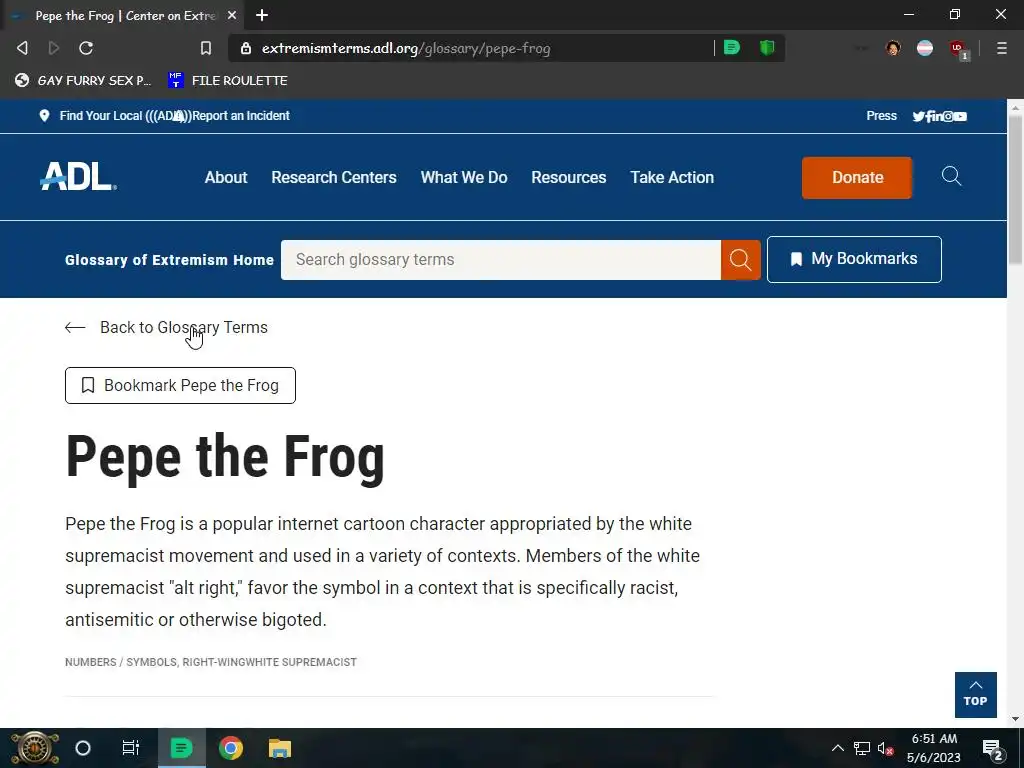The image size is (1024, 768).
Task: Open the Cortana circle on the taskbar
Action: [x=83, y=748]
